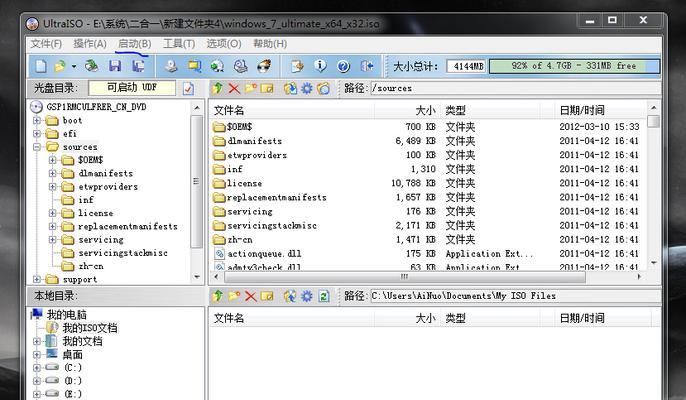
Task: Expand the dlmanifests tree node
Action: [52, 173]
